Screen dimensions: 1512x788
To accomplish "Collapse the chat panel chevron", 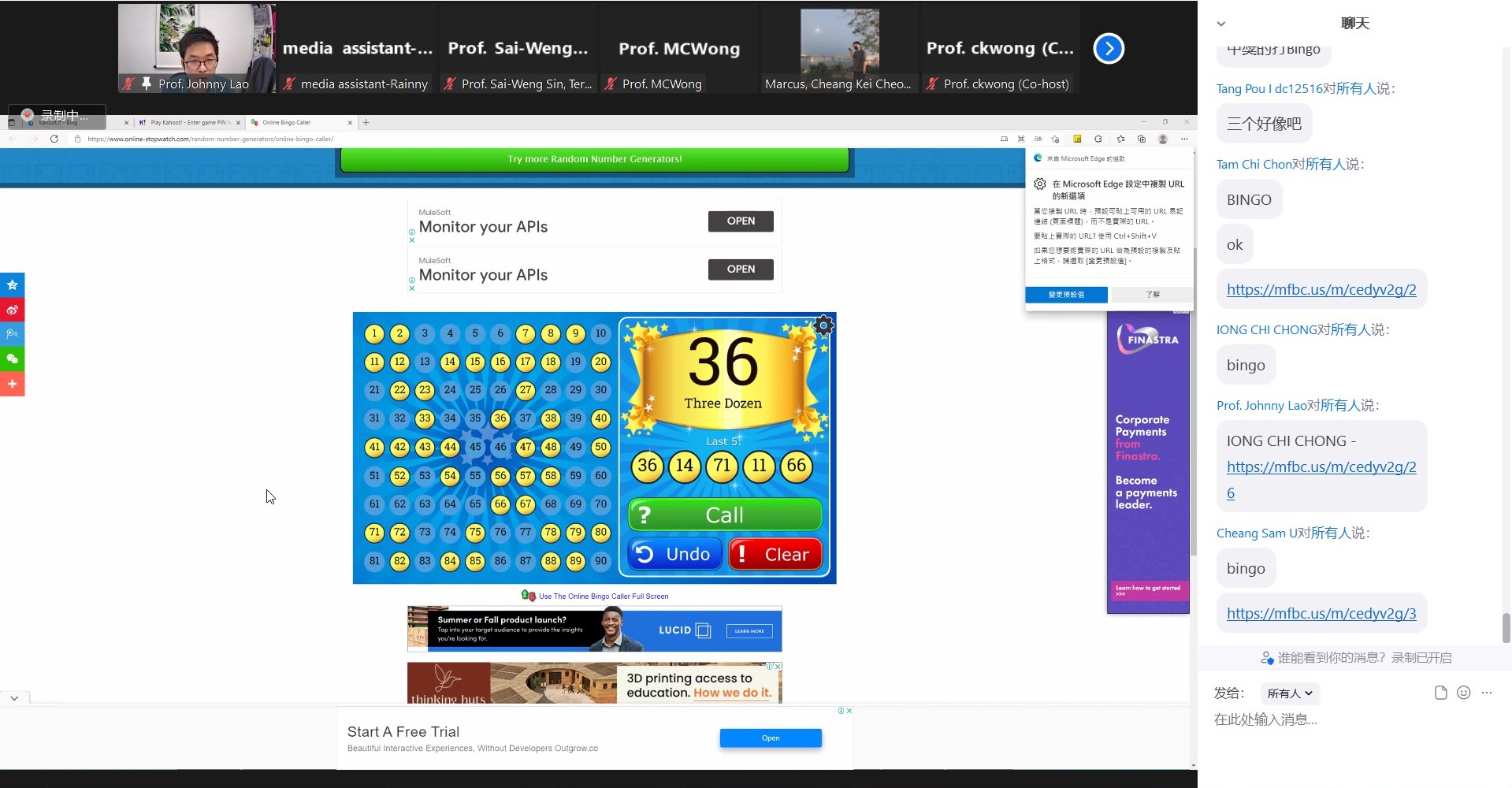I will pos(1221,24).
